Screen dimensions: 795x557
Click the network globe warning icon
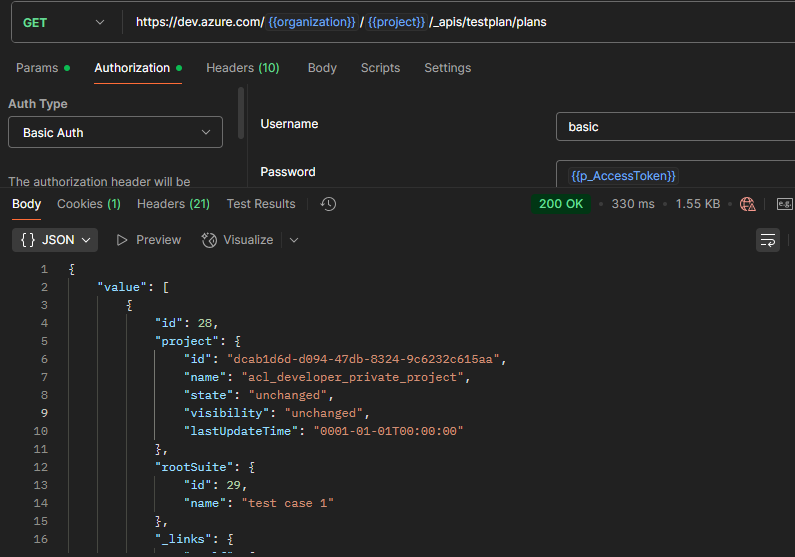[x=748, y=204]
